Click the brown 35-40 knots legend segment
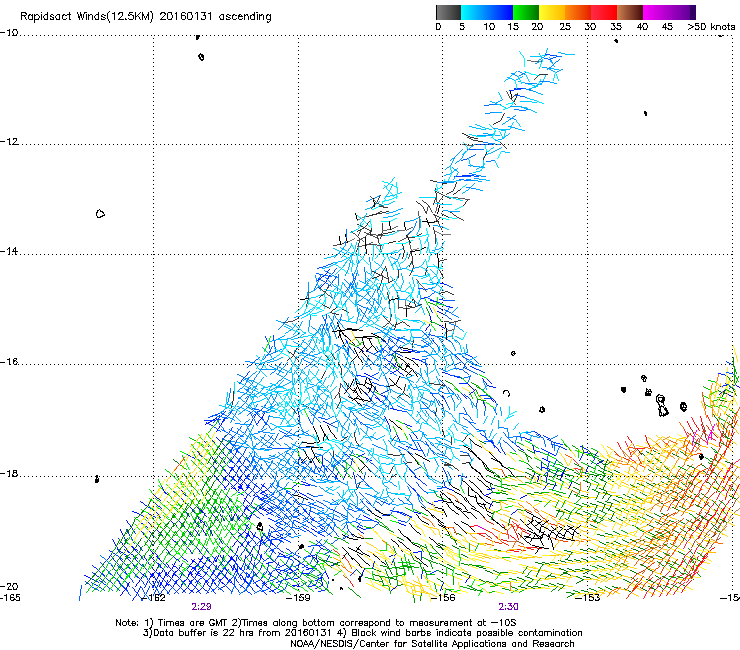 tap(630, 12)
